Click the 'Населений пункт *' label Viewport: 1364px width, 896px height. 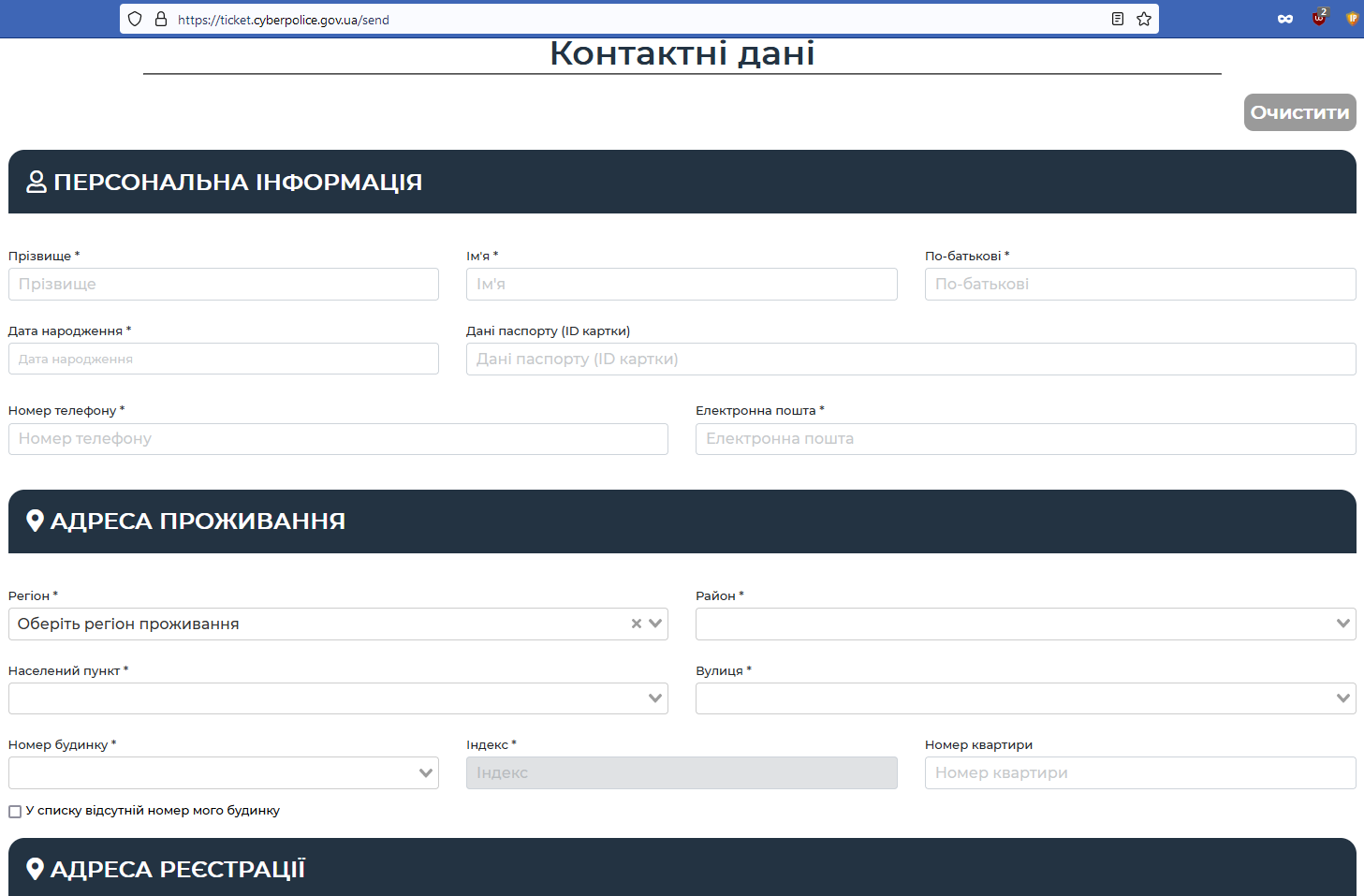pos(68,670)
